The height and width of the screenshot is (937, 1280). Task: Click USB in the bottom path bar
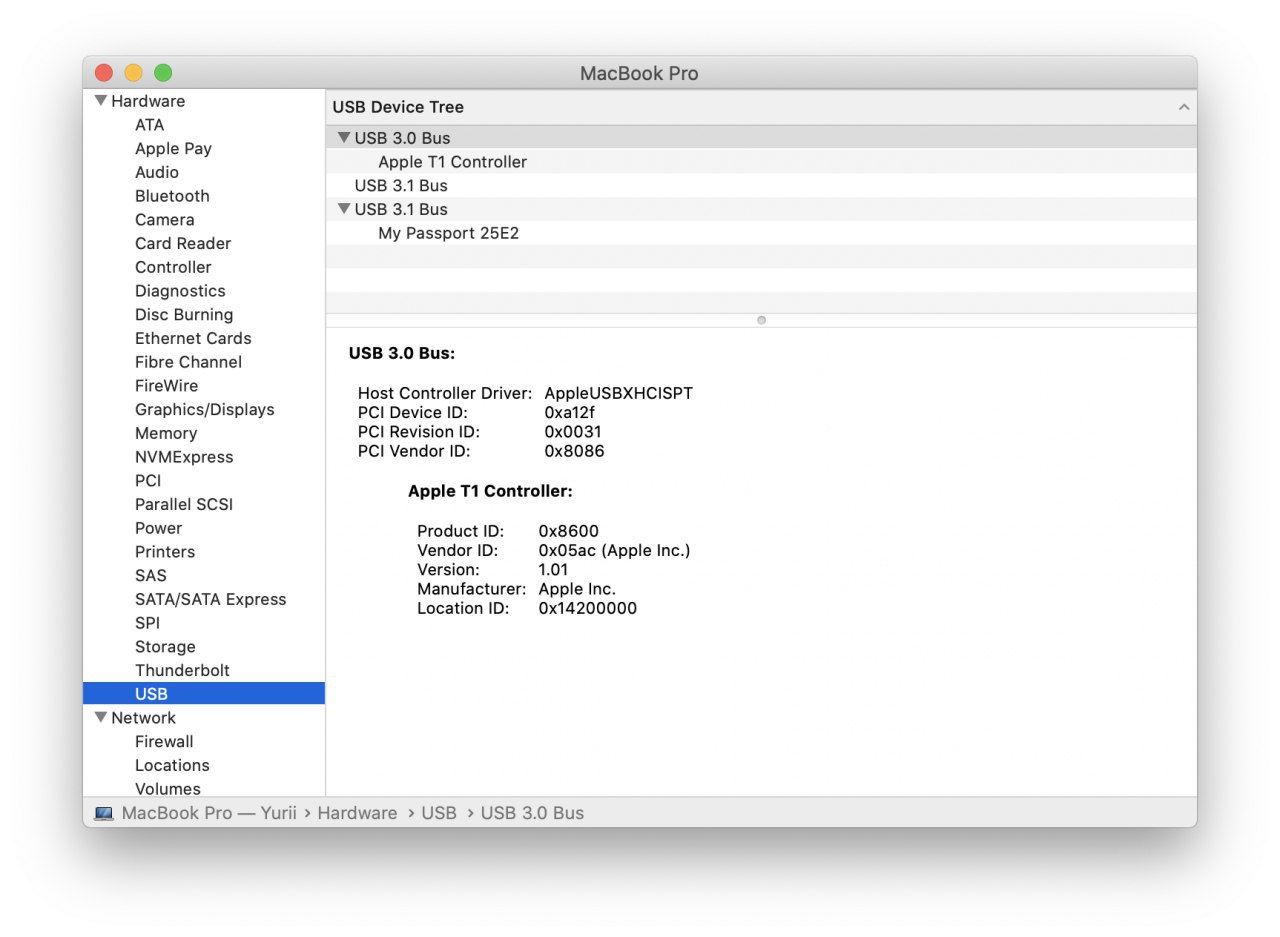click(439, 814)
